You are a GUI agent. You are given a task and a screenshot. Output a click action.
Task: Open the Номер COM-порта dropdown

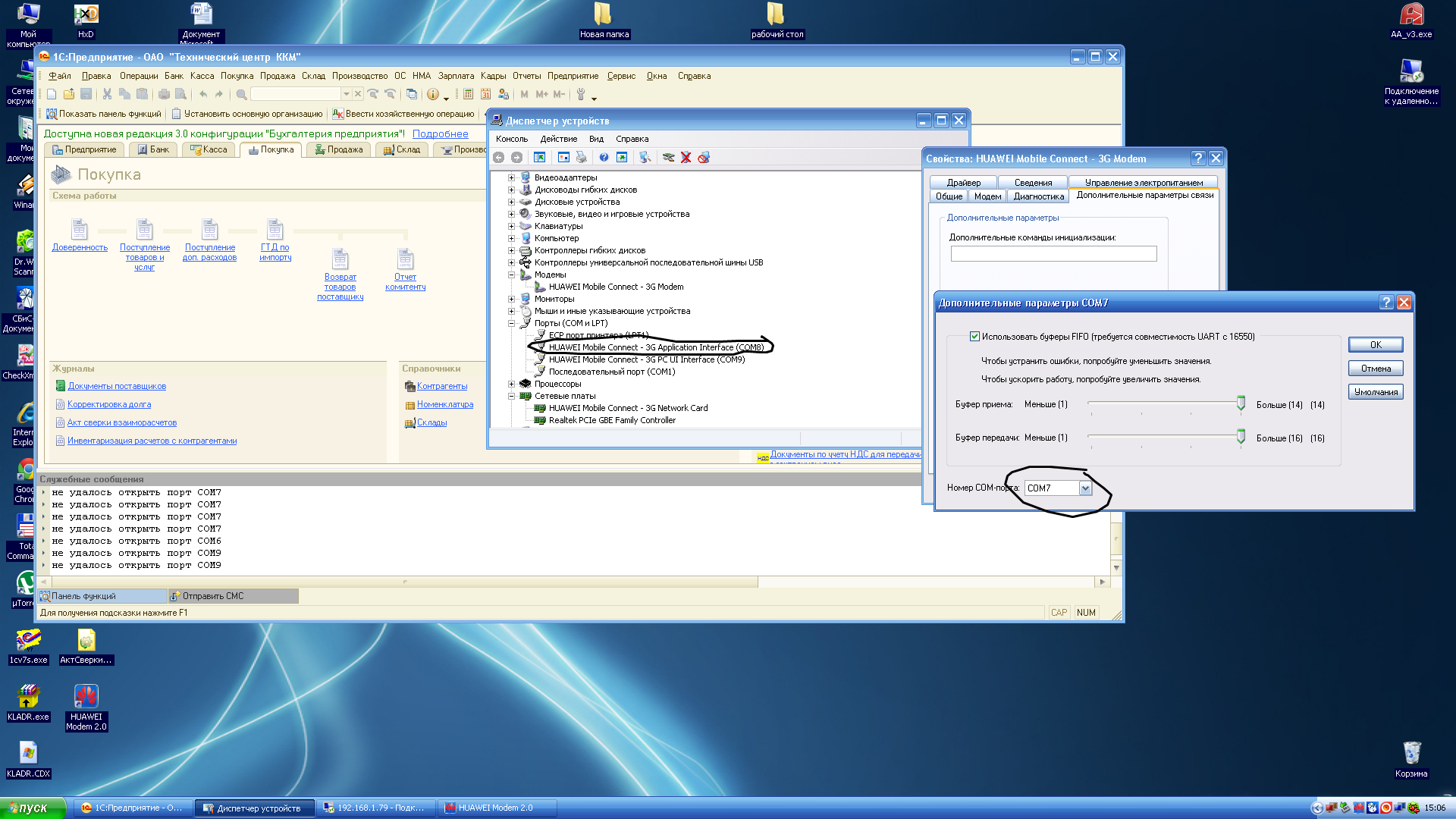click(x=1085, y=488)
